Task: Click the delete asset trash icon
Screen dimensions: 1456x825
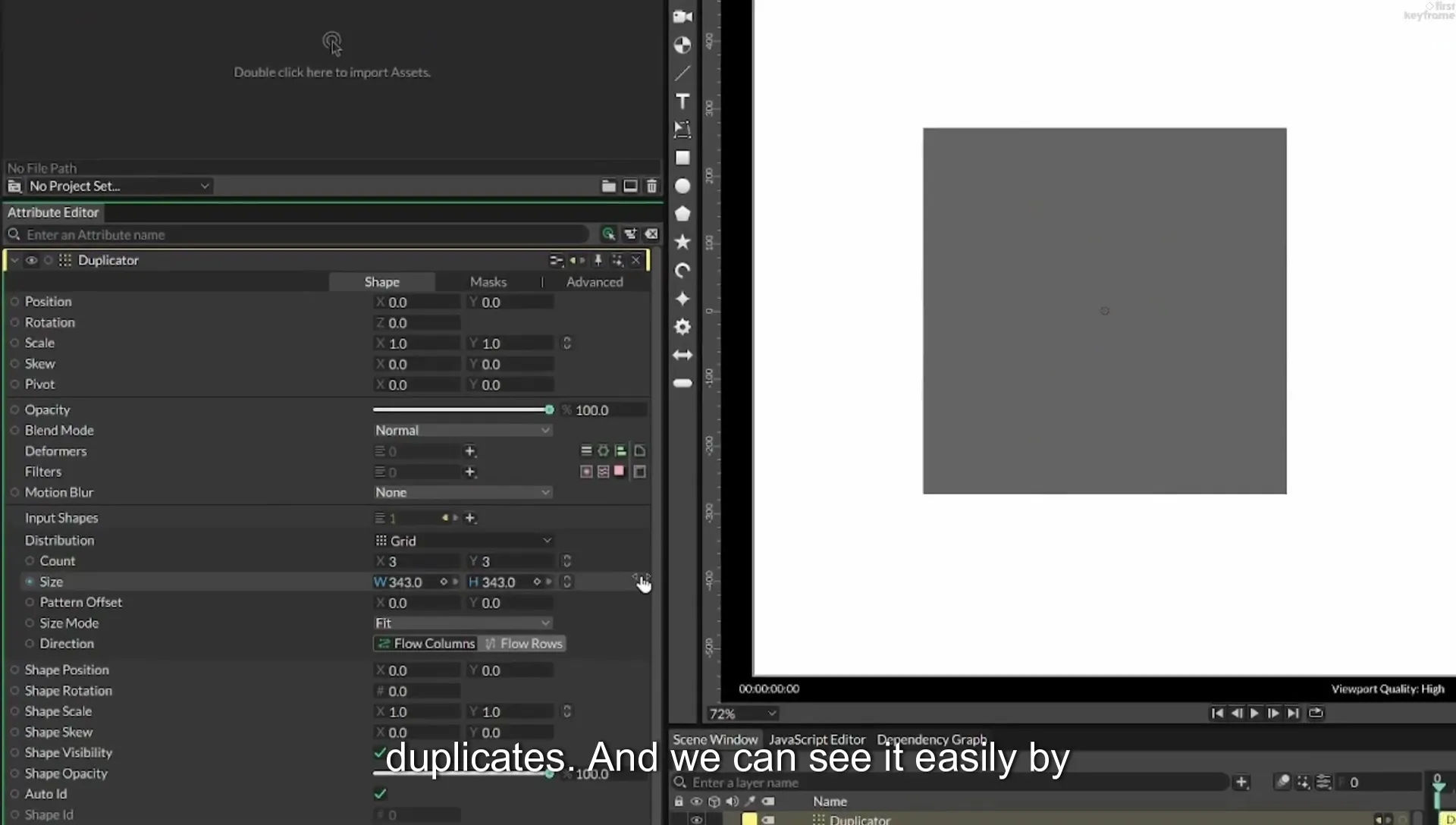Action: tap(651, 186)
